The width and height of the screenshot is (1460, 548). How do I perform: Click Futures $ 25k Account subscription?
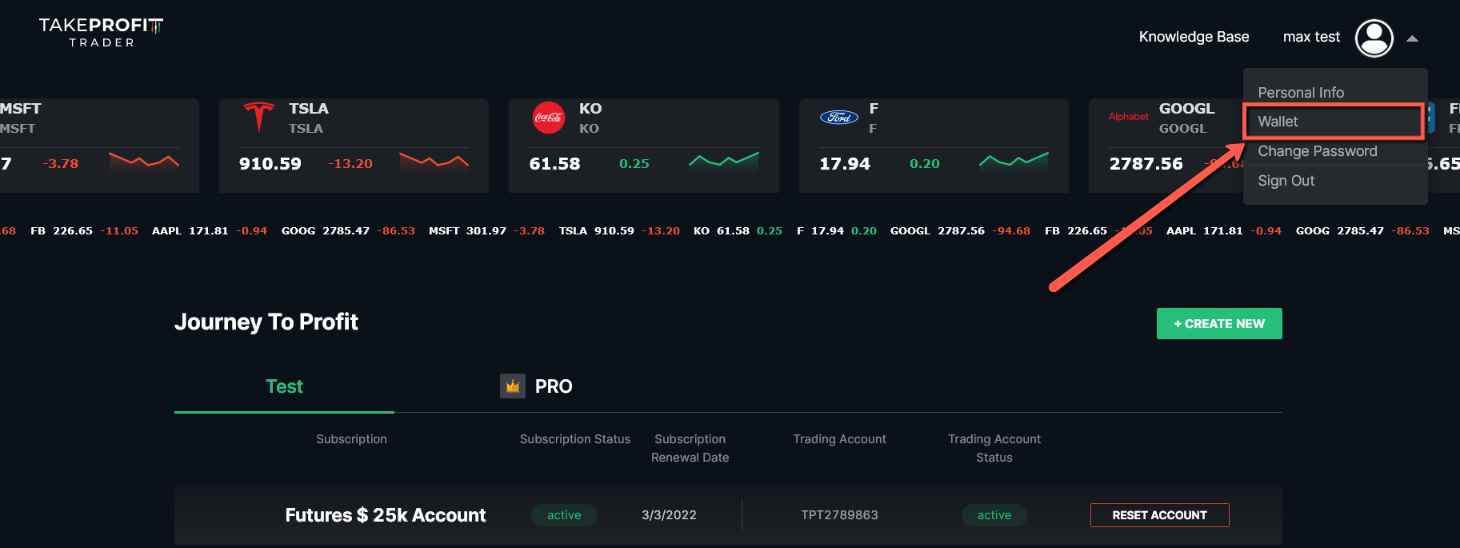click(385, 515)
